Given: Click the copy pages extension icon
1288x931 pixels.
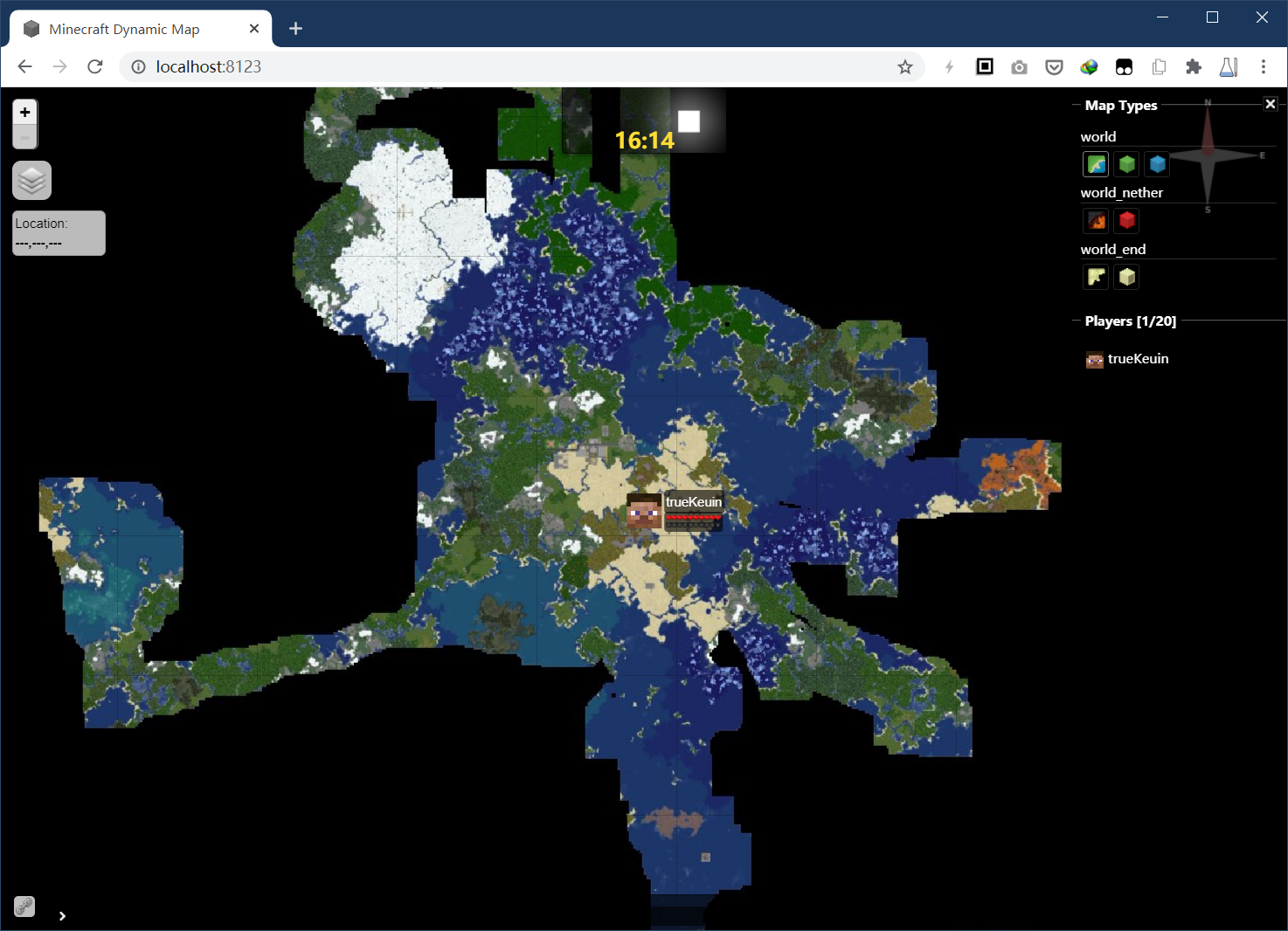Looking at the screenshot, I should pyautogui.click(x=1159, y=67).
